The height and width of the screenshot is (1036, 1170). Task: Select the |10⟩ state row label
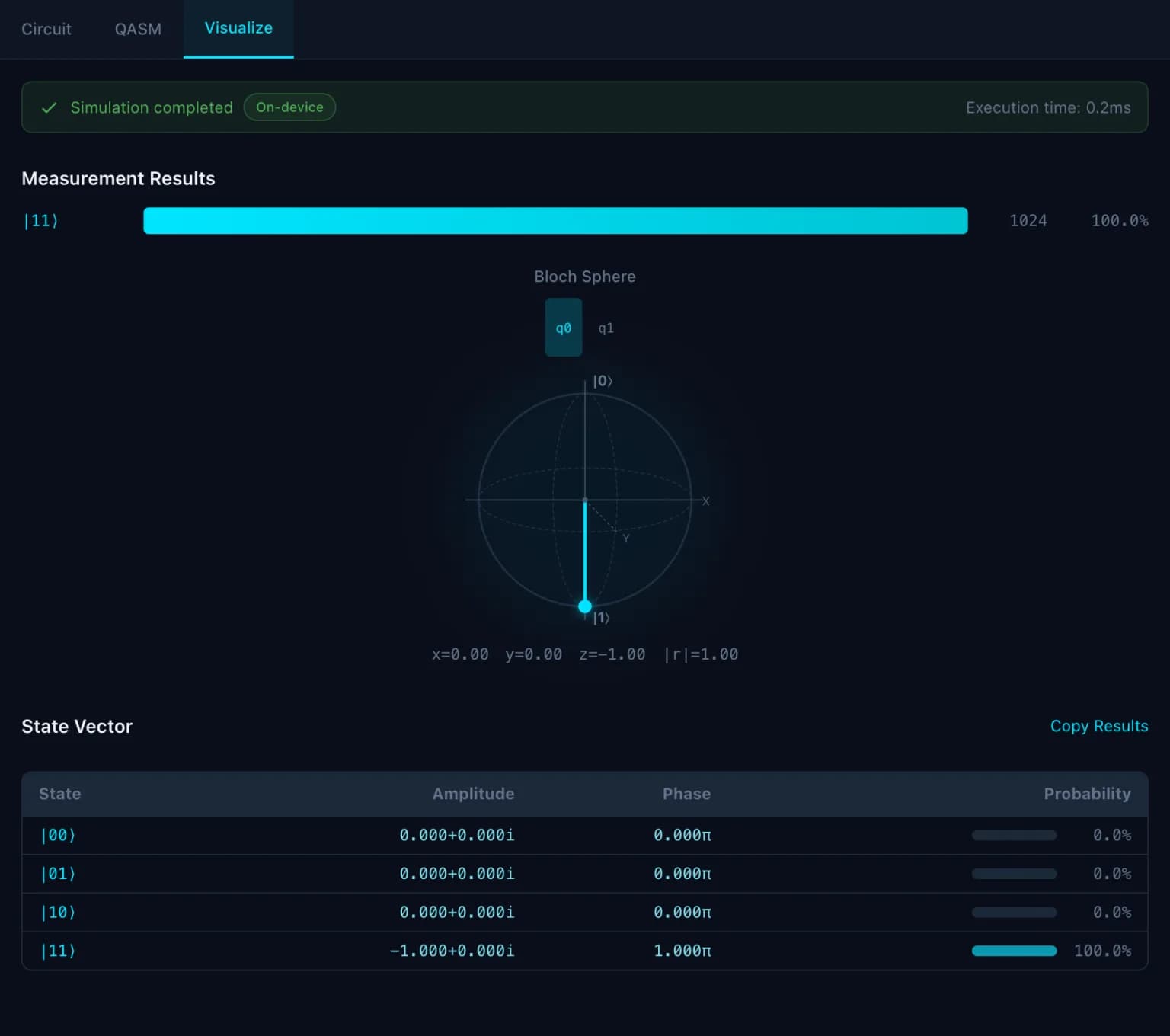coord(58,913)
